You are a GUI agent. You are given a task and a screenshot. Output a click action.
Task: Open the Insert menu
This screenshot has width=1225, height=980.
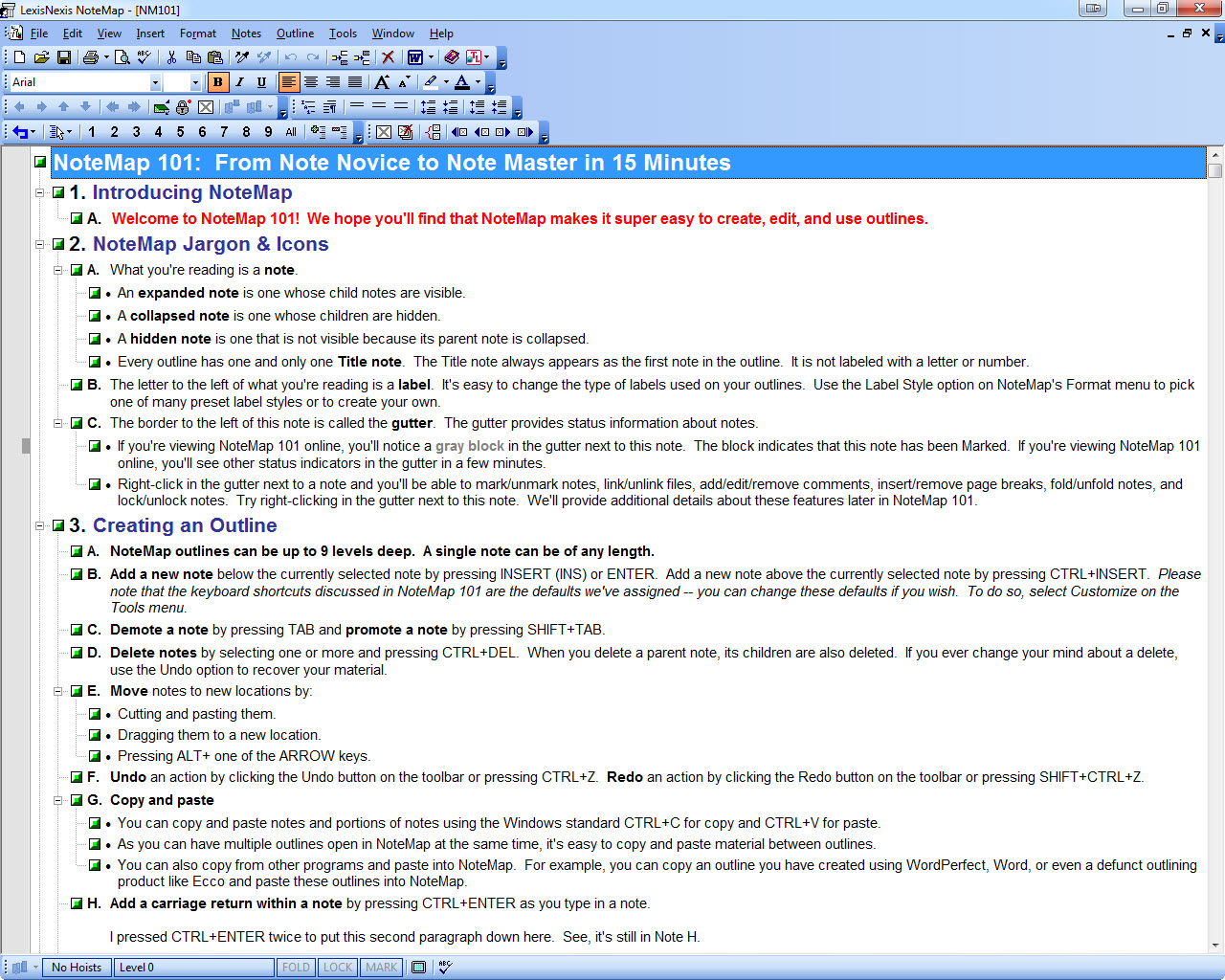(x=150, y=33)
